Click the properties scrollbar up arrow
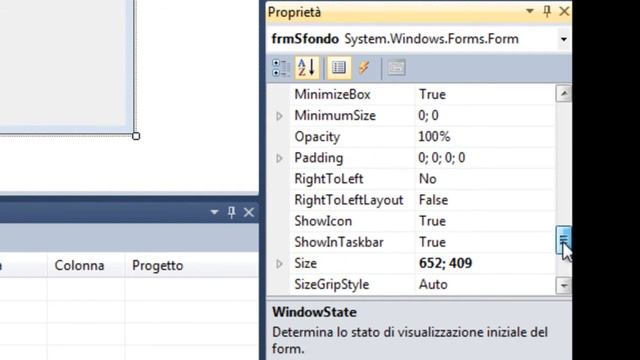 point(564,94)
